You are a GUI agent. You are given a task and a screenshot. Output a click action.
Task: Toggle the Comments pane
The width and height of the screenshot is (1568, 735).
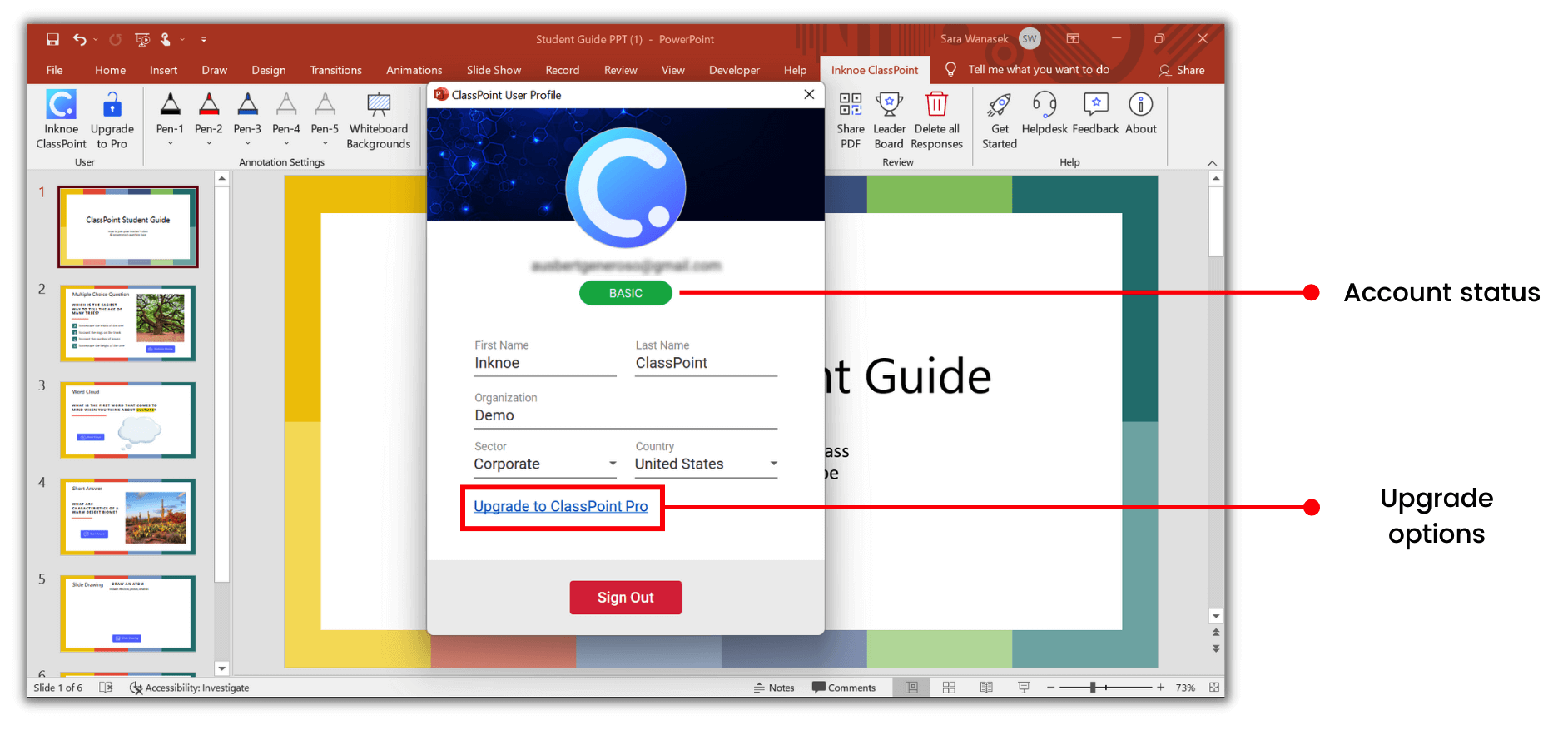point(844,688)
